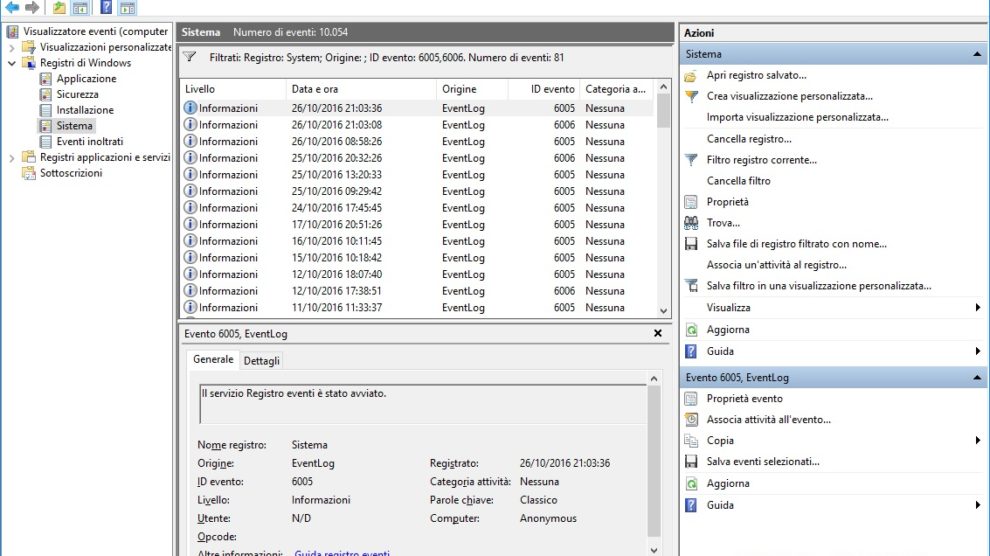Close the event 6005 preview pane
This screenshot has height=556, width=990.
(x=657, y=333)
